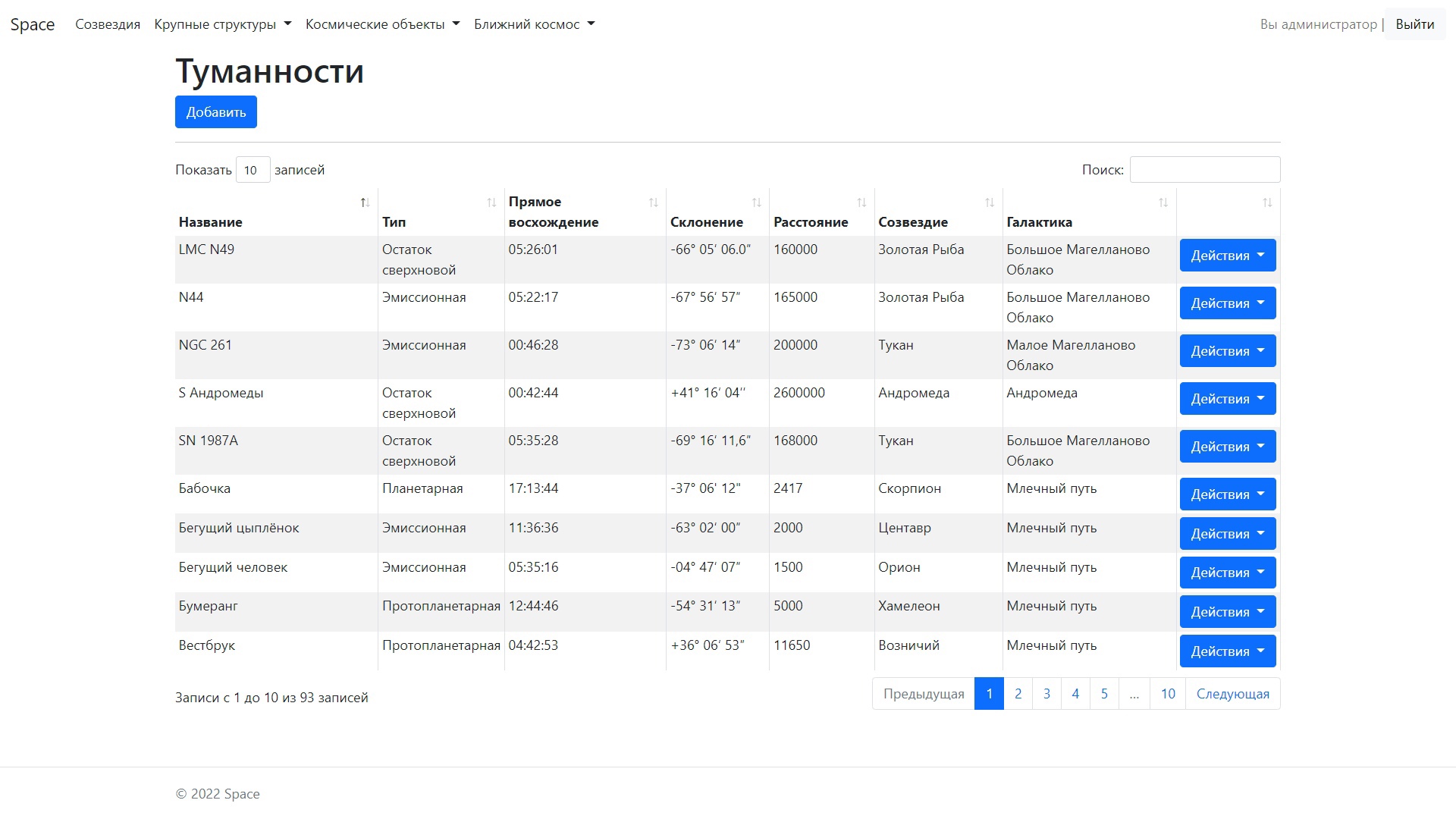Select Созвездия in the top navigation
Screen dimensions: 1456x819
[x=107, y=24]
